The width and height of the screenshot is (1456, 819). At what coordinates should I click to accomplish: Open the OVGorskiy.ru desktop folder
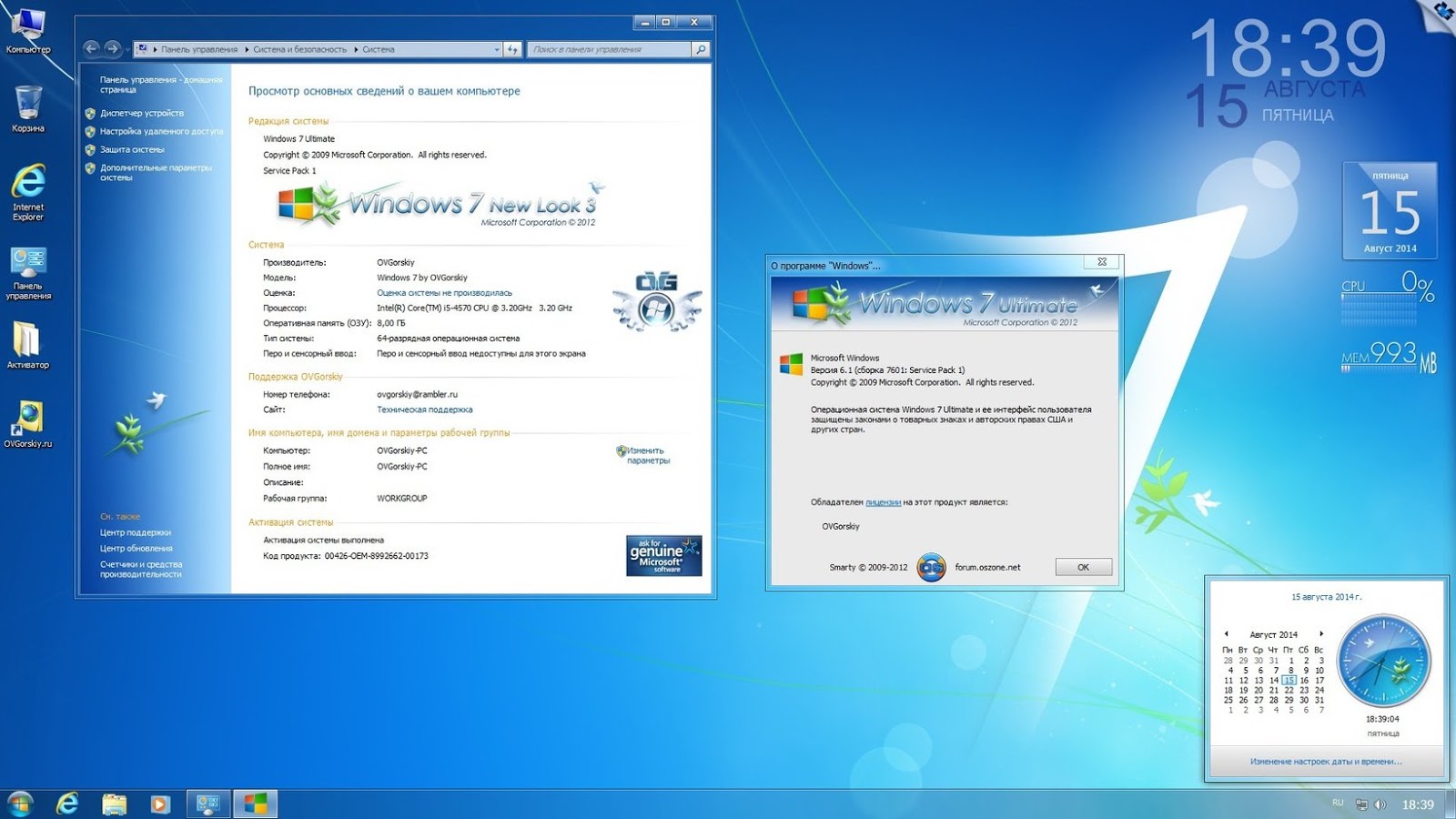coord(30,417)
